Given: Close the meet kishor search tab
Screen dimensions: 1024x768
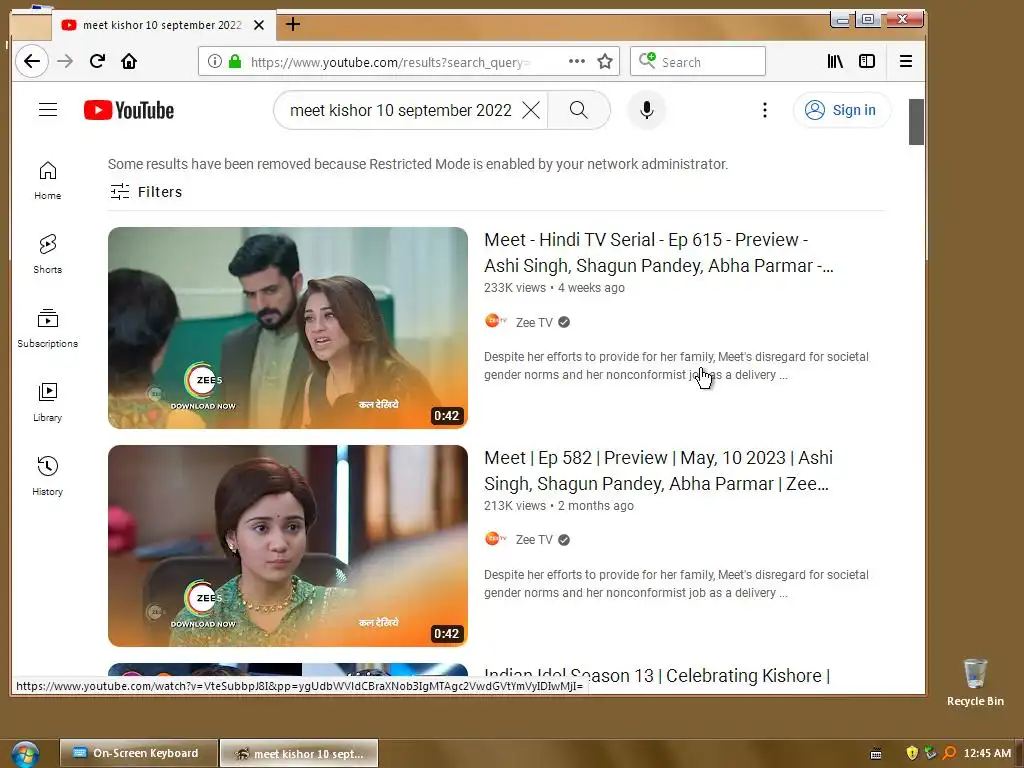Looking at the screenshot, I should [259, 25].
